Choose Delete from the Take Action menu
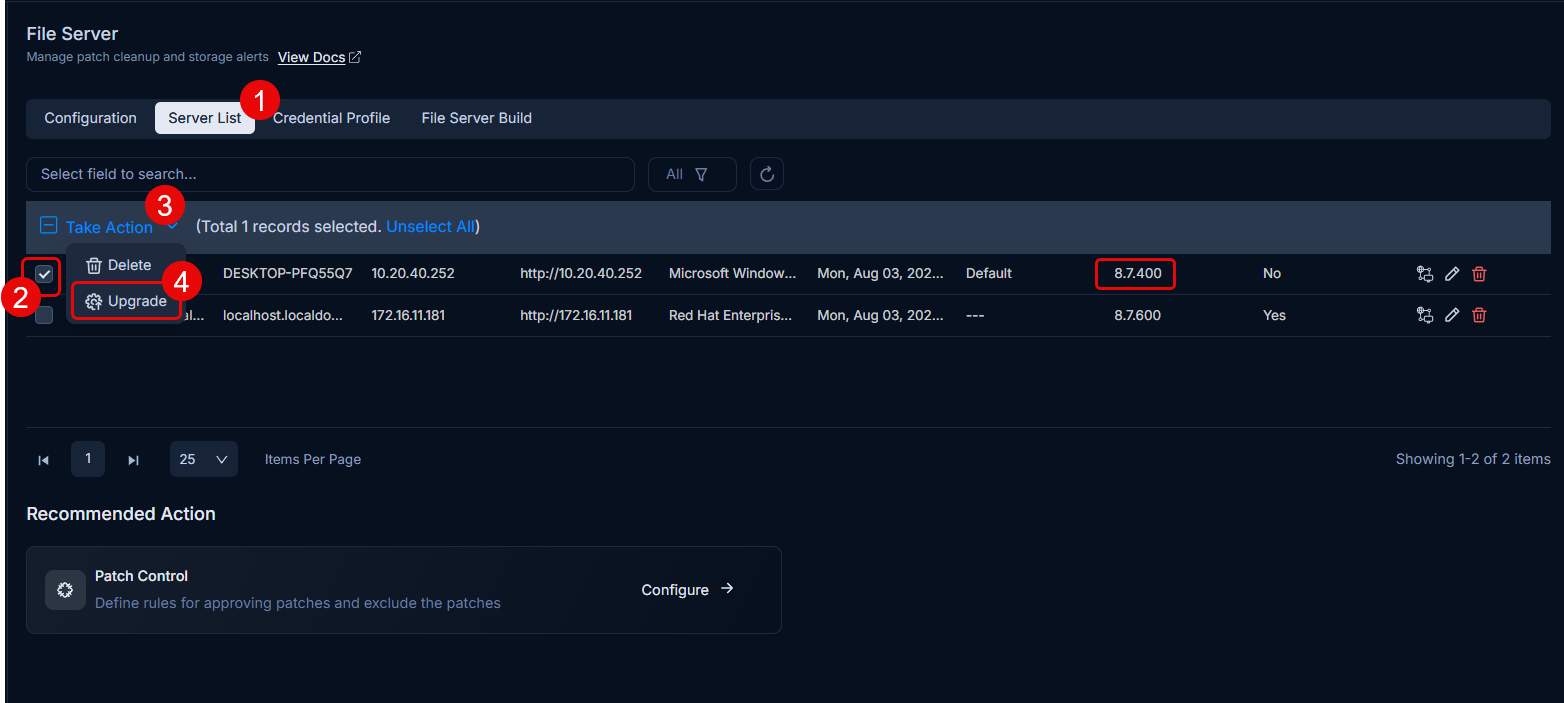1564x703 pixels. (x=119, y=265)
